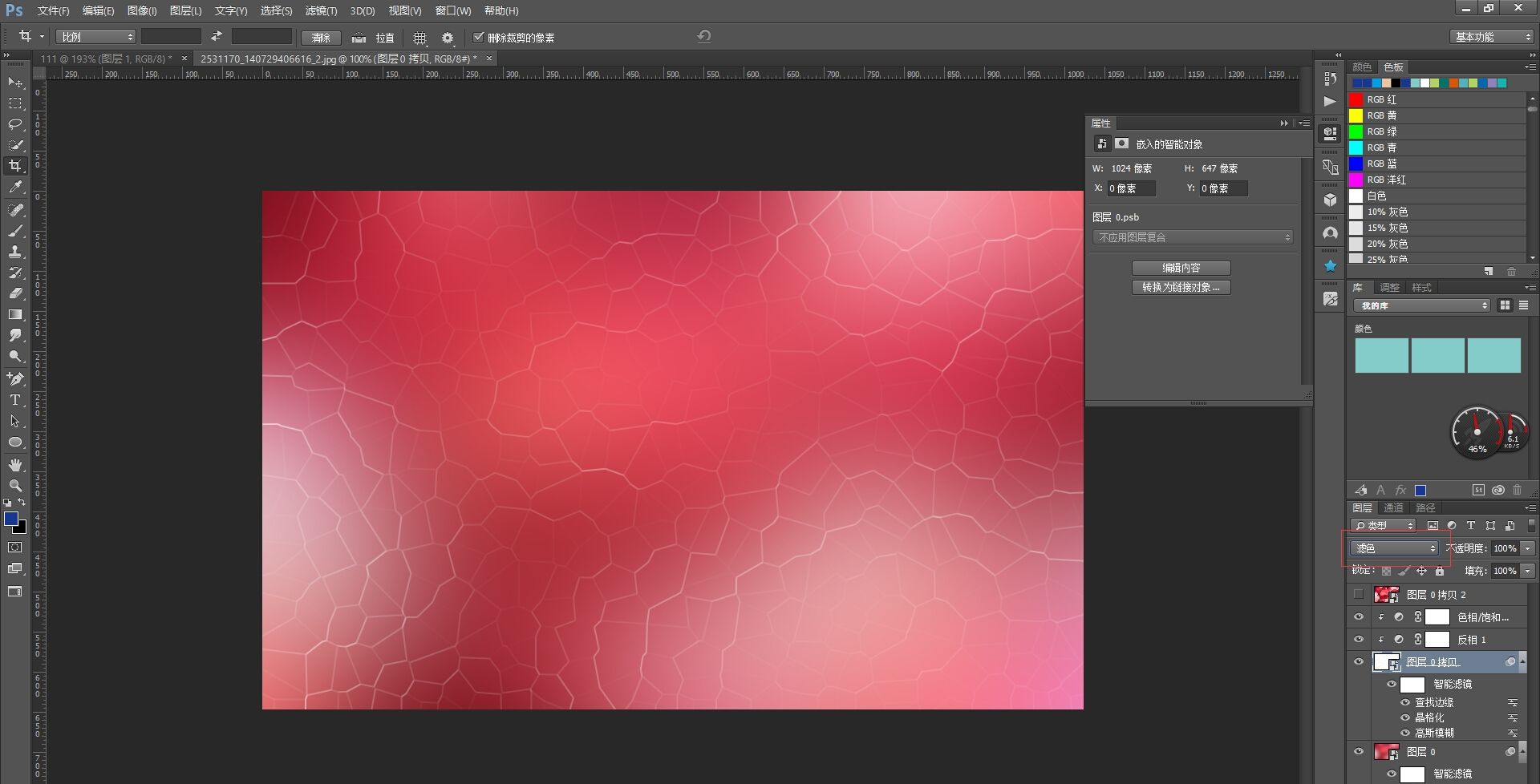This screenshot has height=784, width=1540.
Task: Open the fill 填充 slider arrow
Action: pyautogui.click(x=1527, y=571)
